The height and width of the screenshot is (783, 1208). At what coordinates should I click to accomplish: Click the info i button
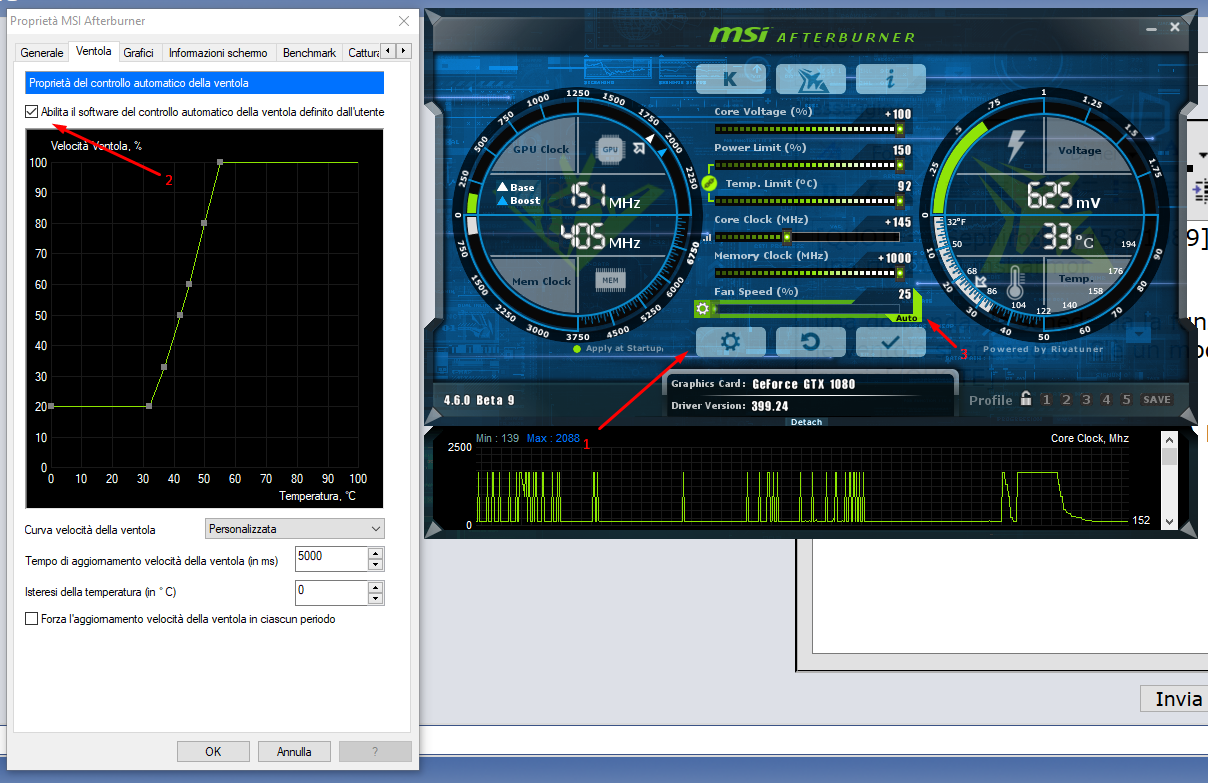coord(891,78)
